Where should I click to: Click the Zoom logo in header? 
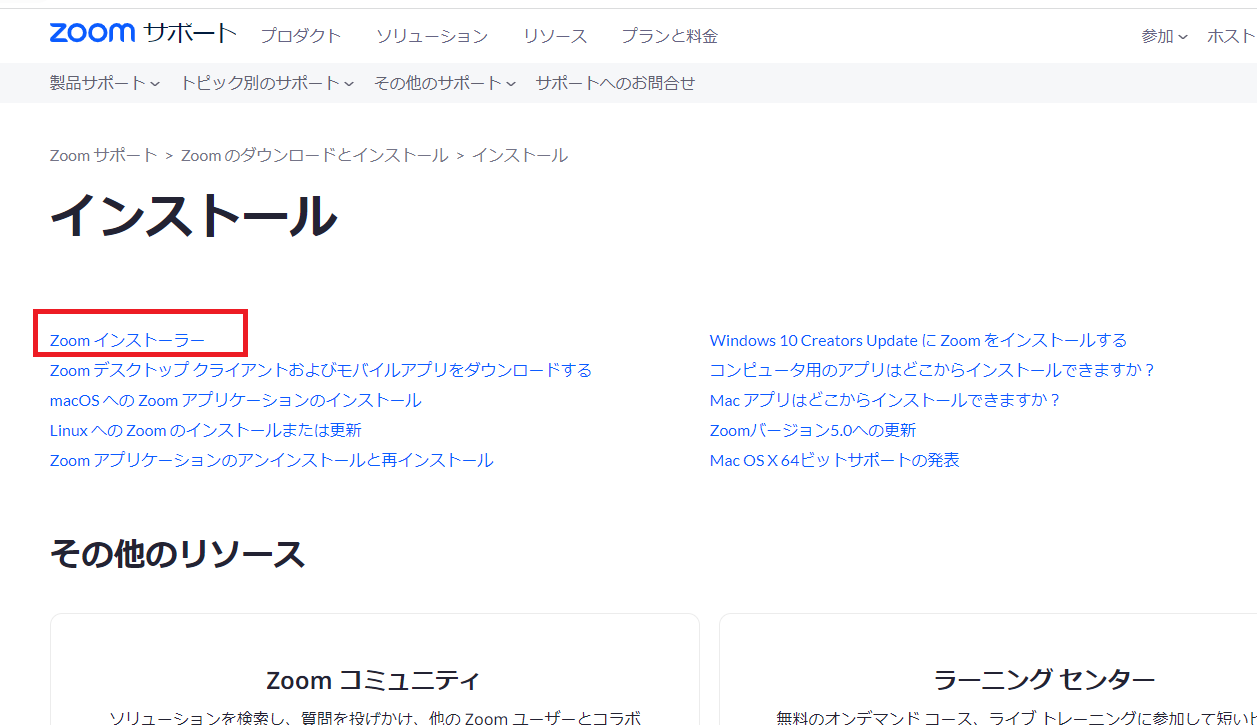click(92, 33)
